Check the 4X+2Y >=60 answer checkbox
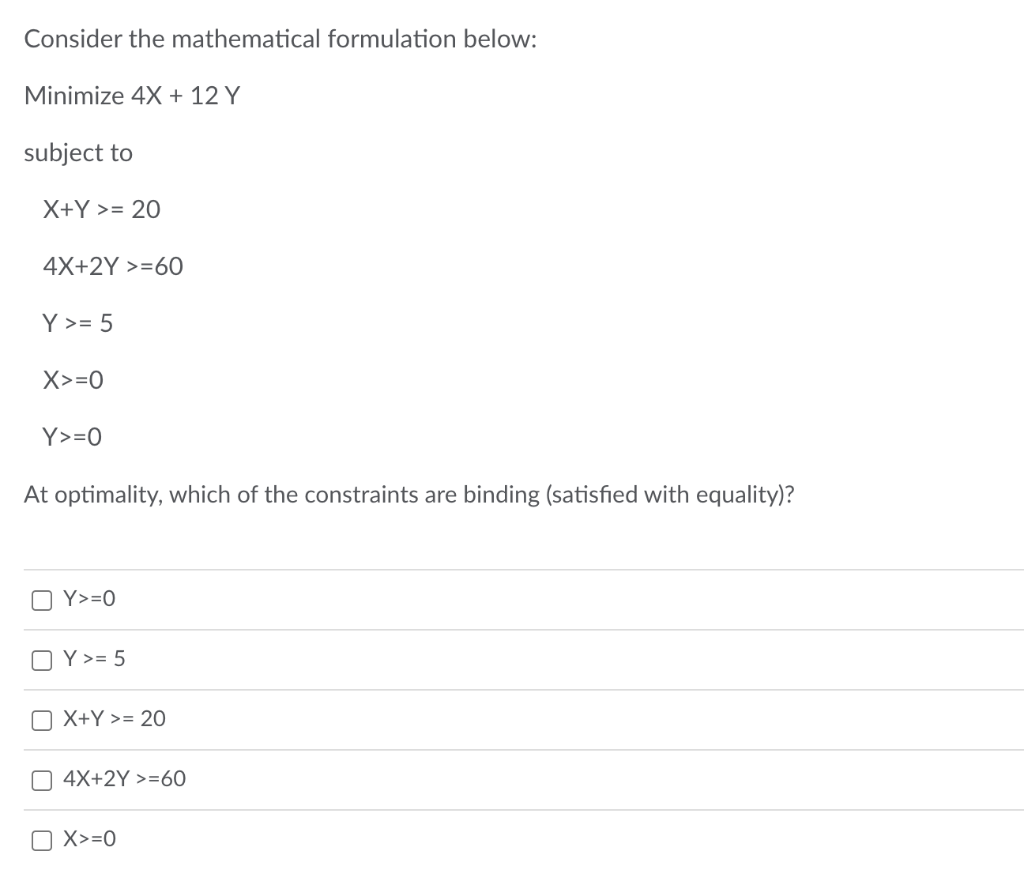Screen dimensions: 1024x885 (x=40, y=779)
